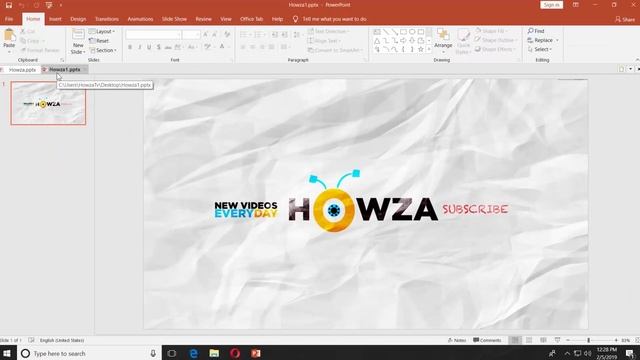Select the Format Painter tool
Viewport: 640px width, 360px height.
pos(40,50)
